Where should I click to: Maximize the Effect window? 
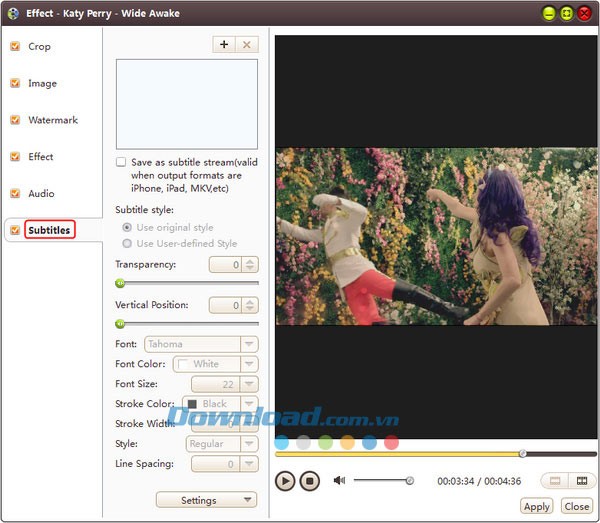(567, 14)
